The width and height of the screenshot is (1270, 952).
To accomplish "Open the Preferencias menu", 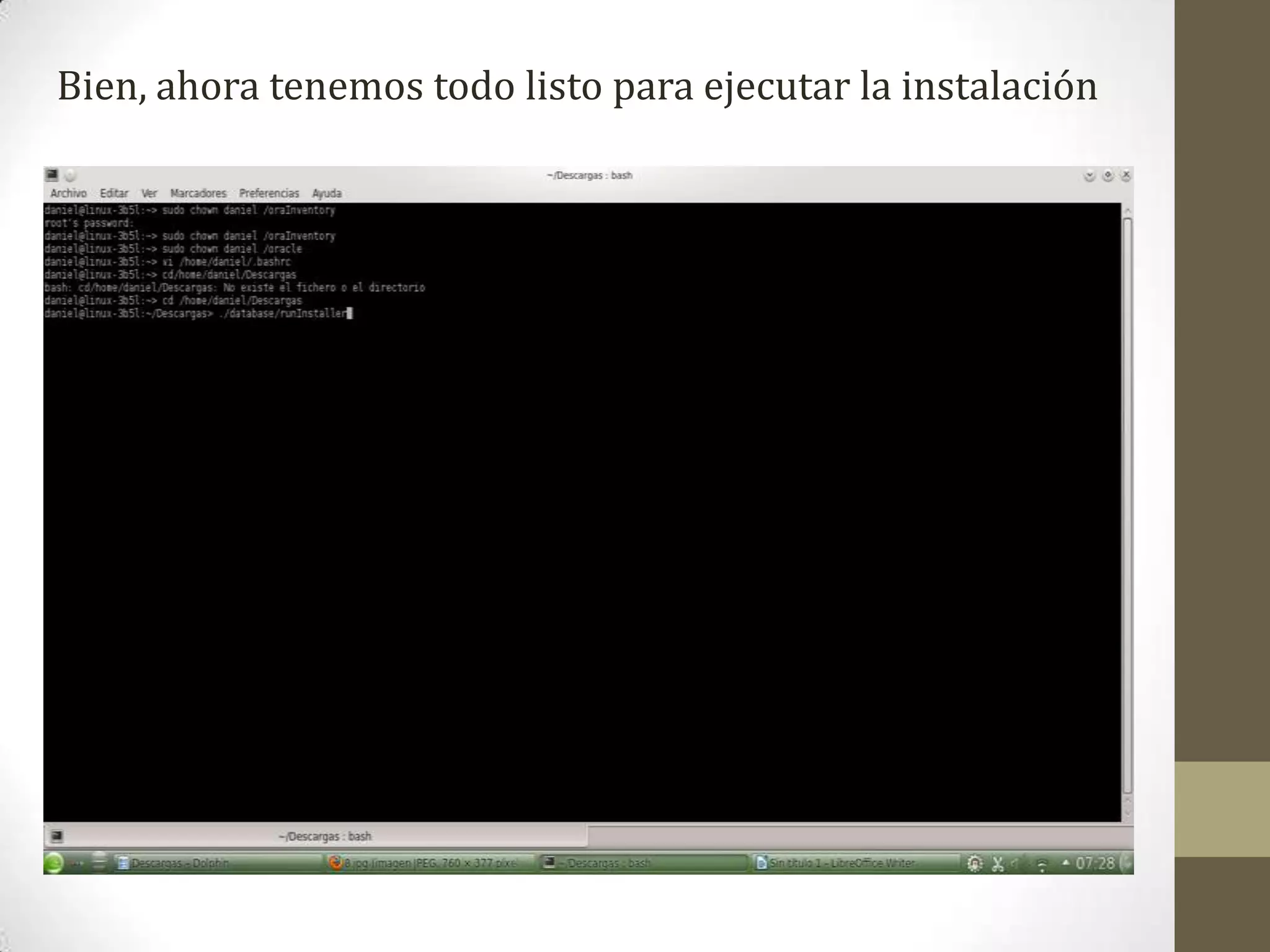I will click(x=269, y=193).
